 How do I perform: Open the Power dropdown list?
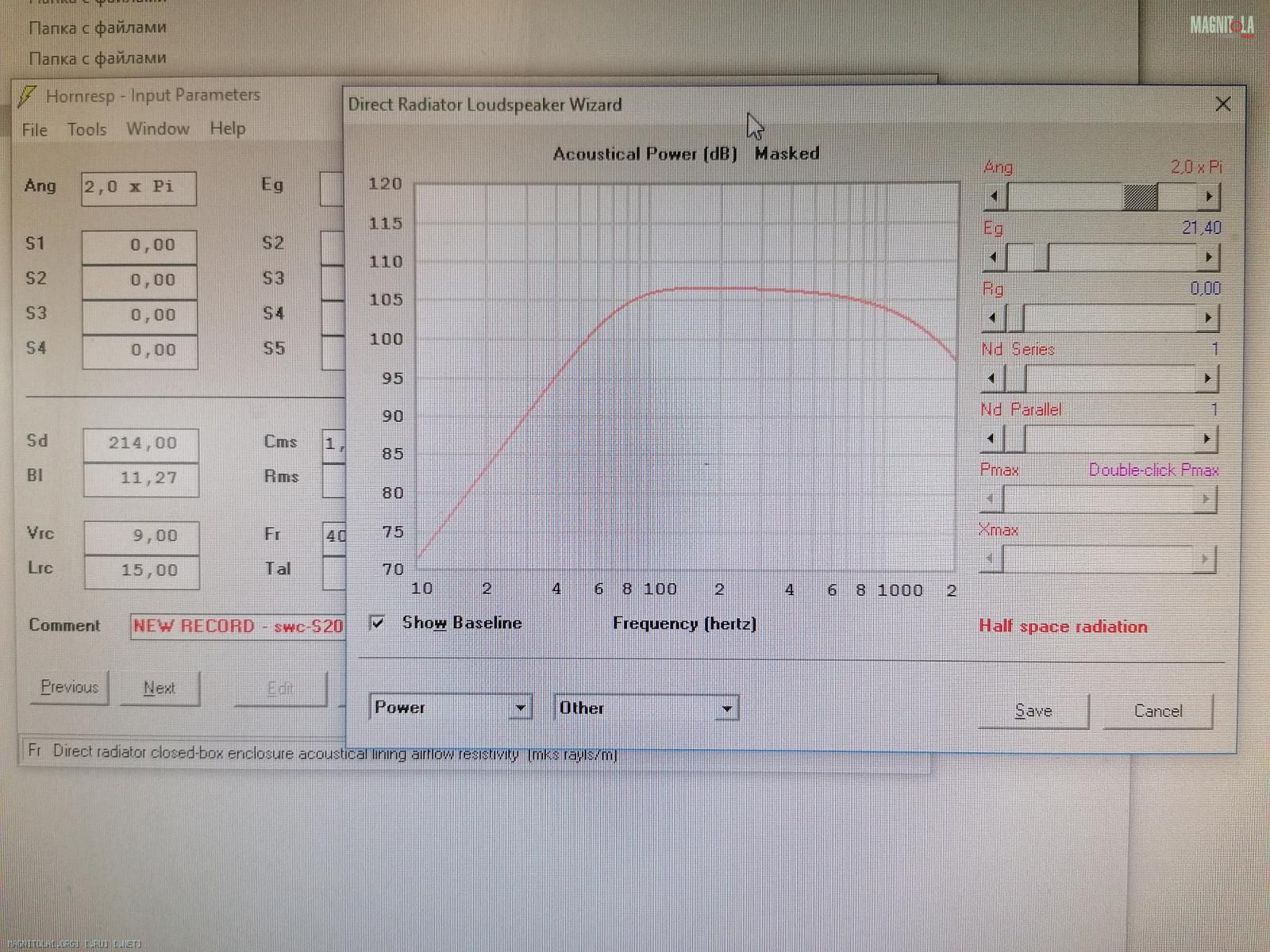click(x=520, y=708)
